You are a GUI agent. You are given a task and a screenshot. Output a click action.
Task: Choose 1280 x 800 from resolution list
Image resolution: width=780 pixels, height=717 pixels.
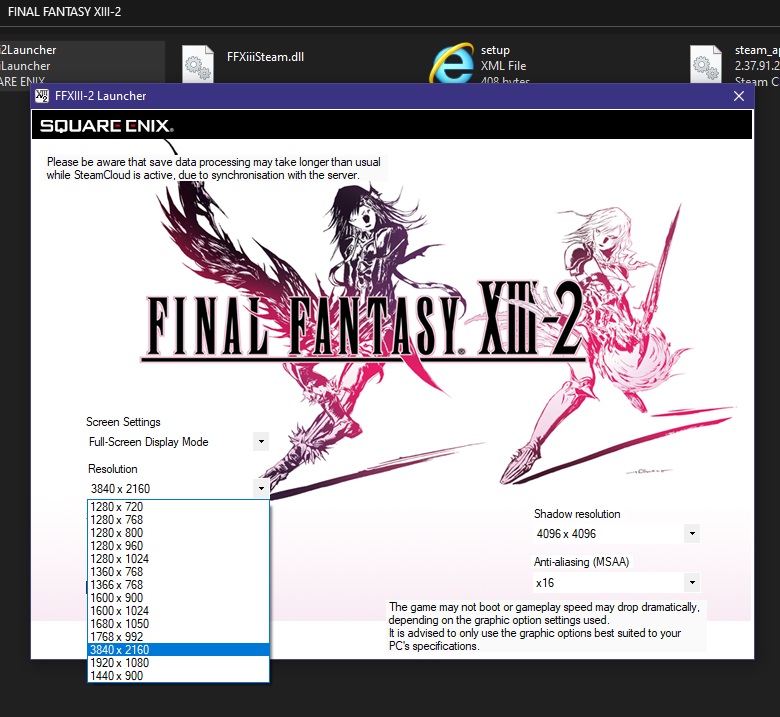point(178,532)
